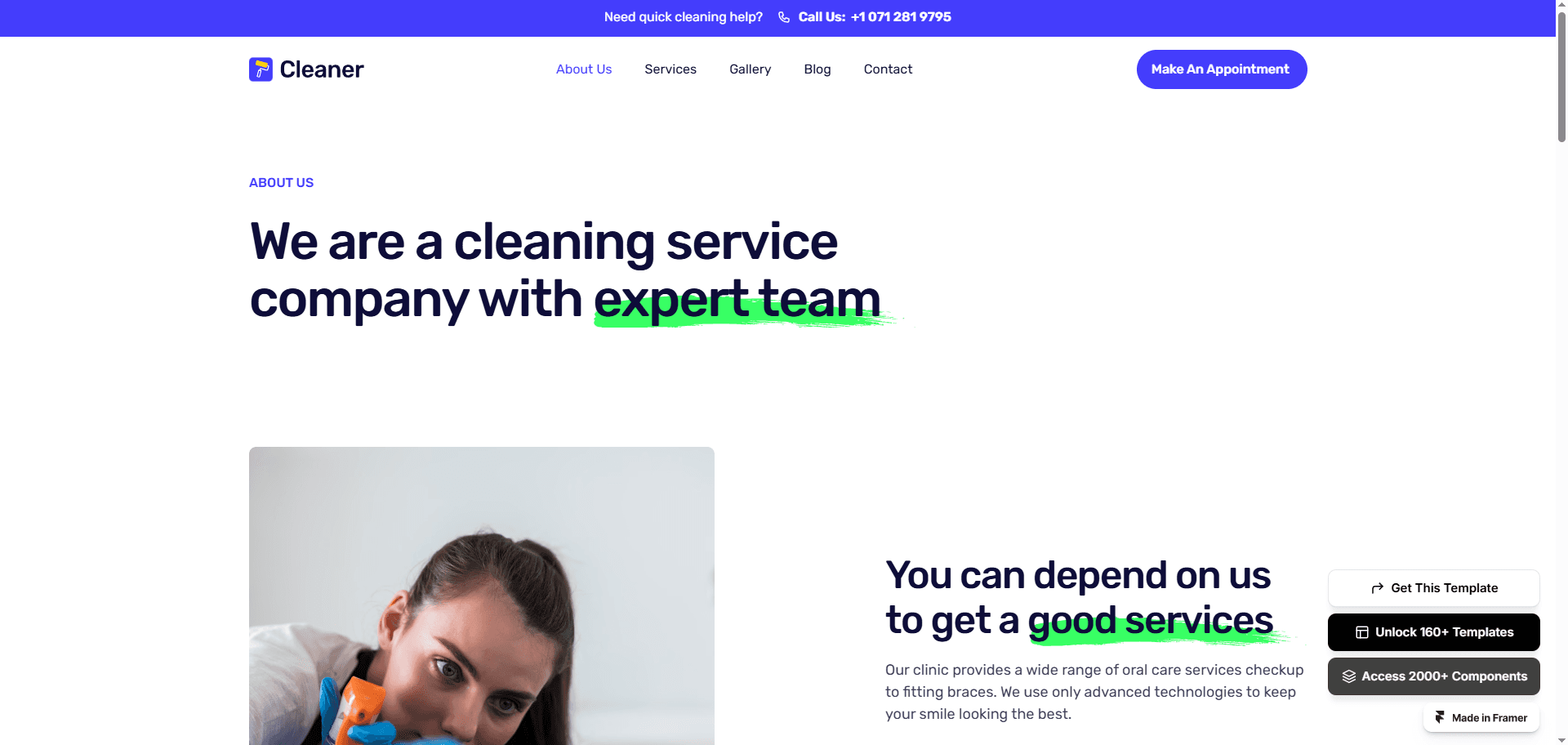Click the phone icon in top banner
The image size is (1568, 745).
784,17
